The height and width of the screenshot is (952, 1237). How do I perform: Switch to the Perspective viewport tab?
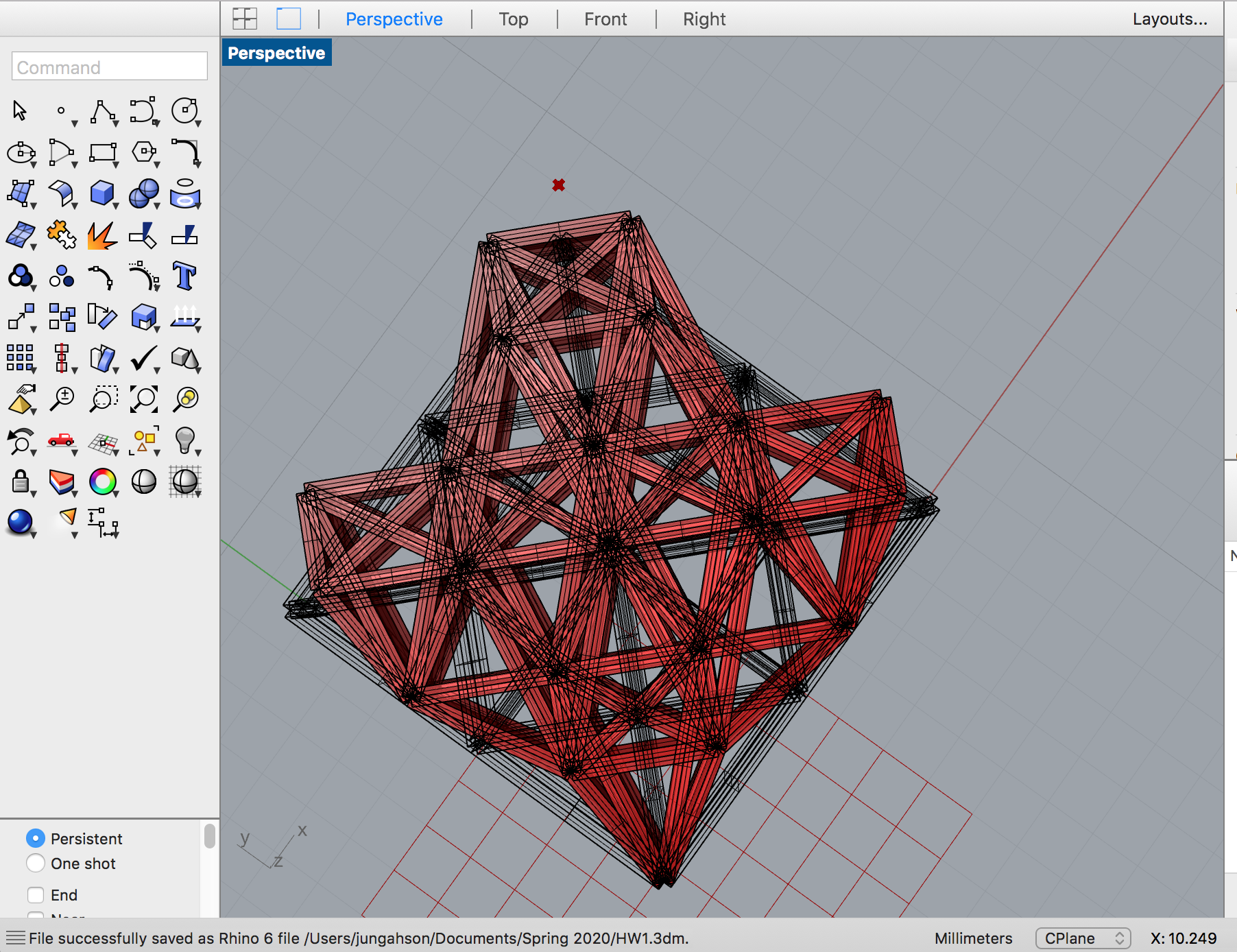[394, 19]
